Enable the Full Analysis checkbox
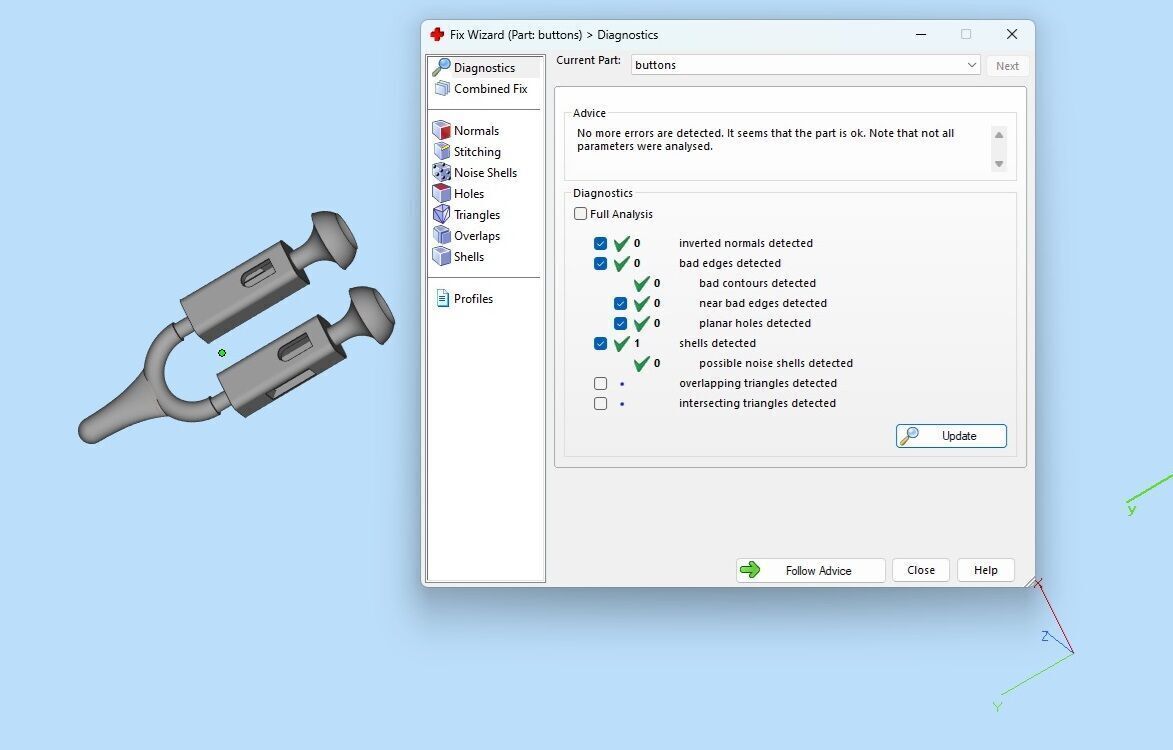Viewport: 1173px width, 750px height. 581,214
